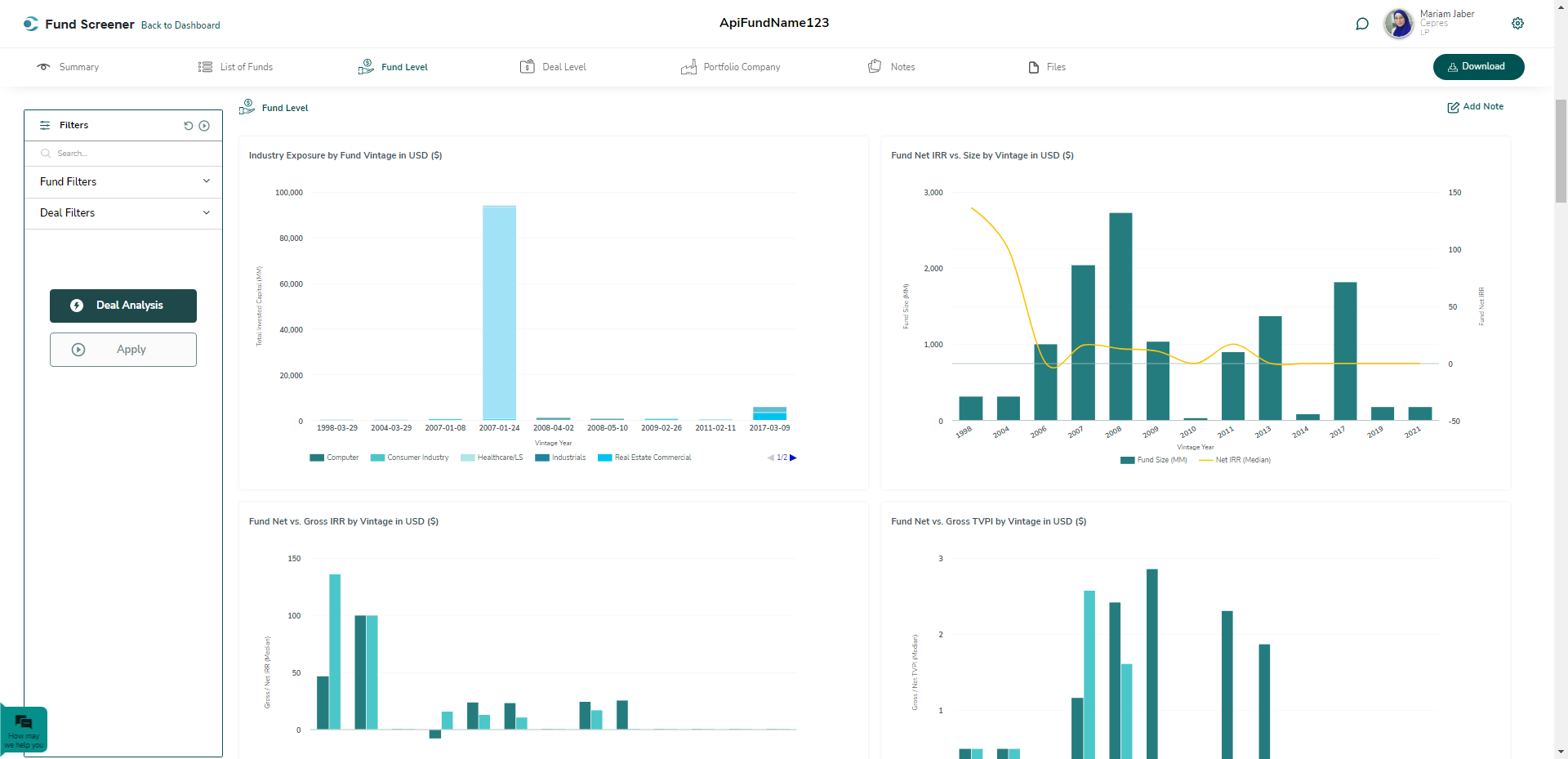Go to next legend page arrow
Viewport: 1568px width, 759px height.
click(793, 458)
